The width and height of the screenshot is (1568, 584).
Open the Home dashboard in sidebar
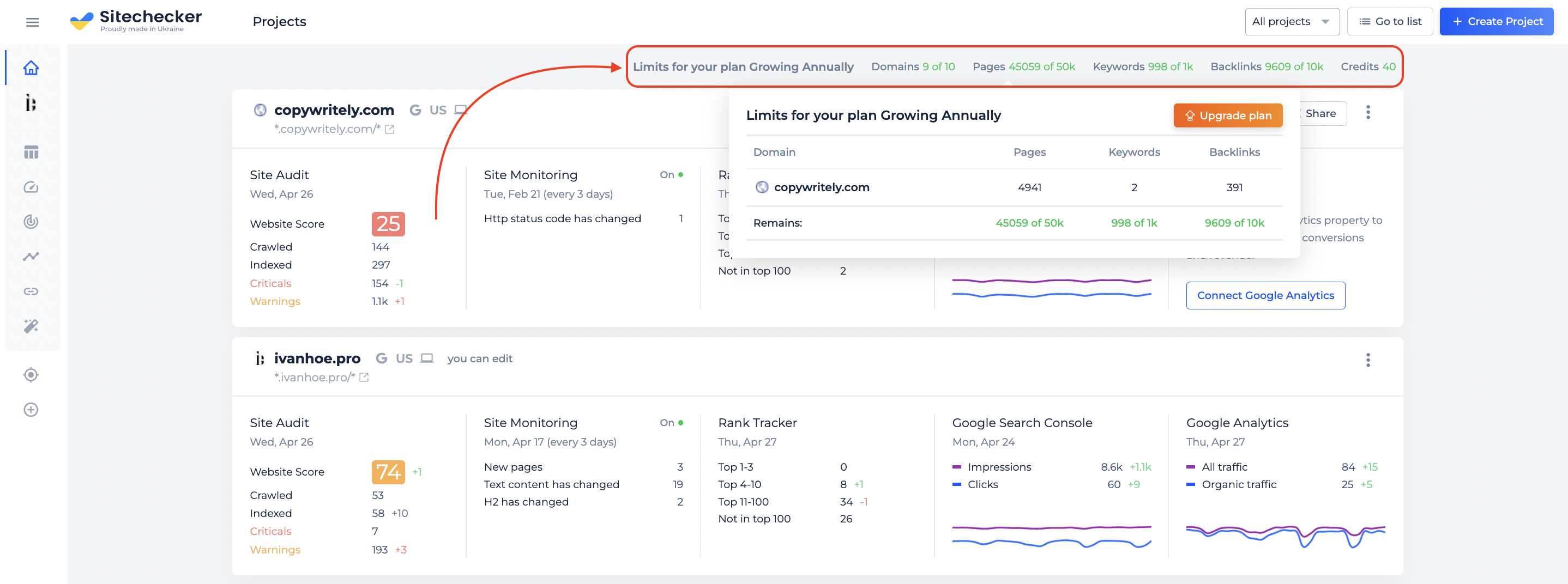click(x=31, y=68)
